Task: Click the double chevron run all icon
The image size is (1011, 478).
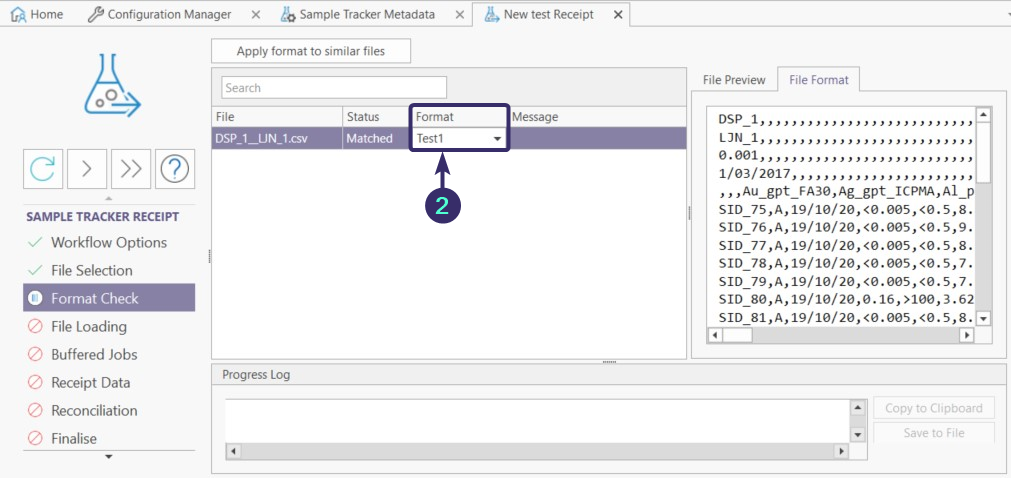Action: pyautogui.click(x=131, y=169)
